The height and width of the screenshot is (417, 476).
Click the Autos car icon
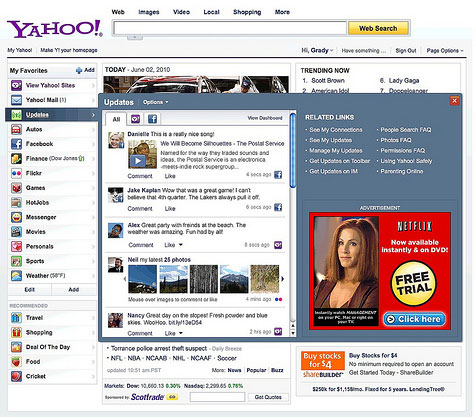(16, 129)
